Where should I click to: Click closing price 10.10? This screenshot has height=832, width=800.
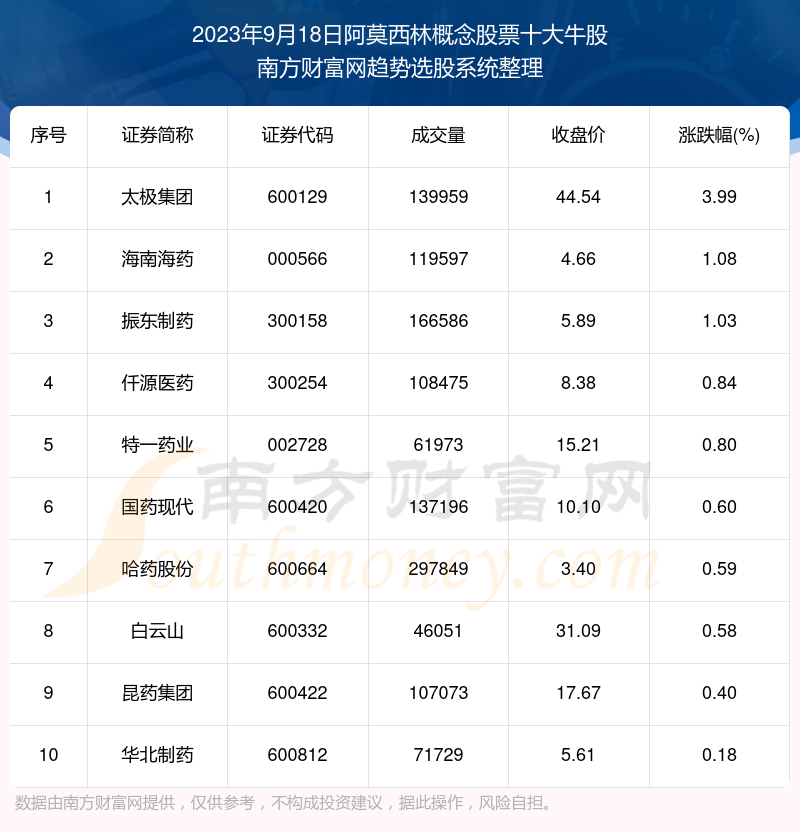tap(578, 507)
